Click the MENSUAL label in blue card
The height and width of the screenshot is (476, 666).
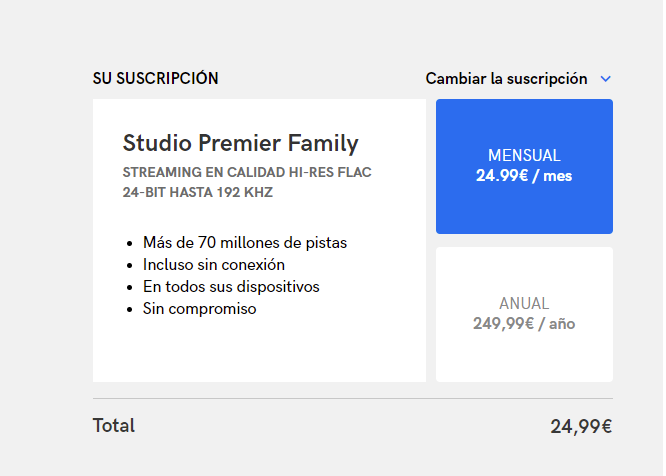pos(524,155)
